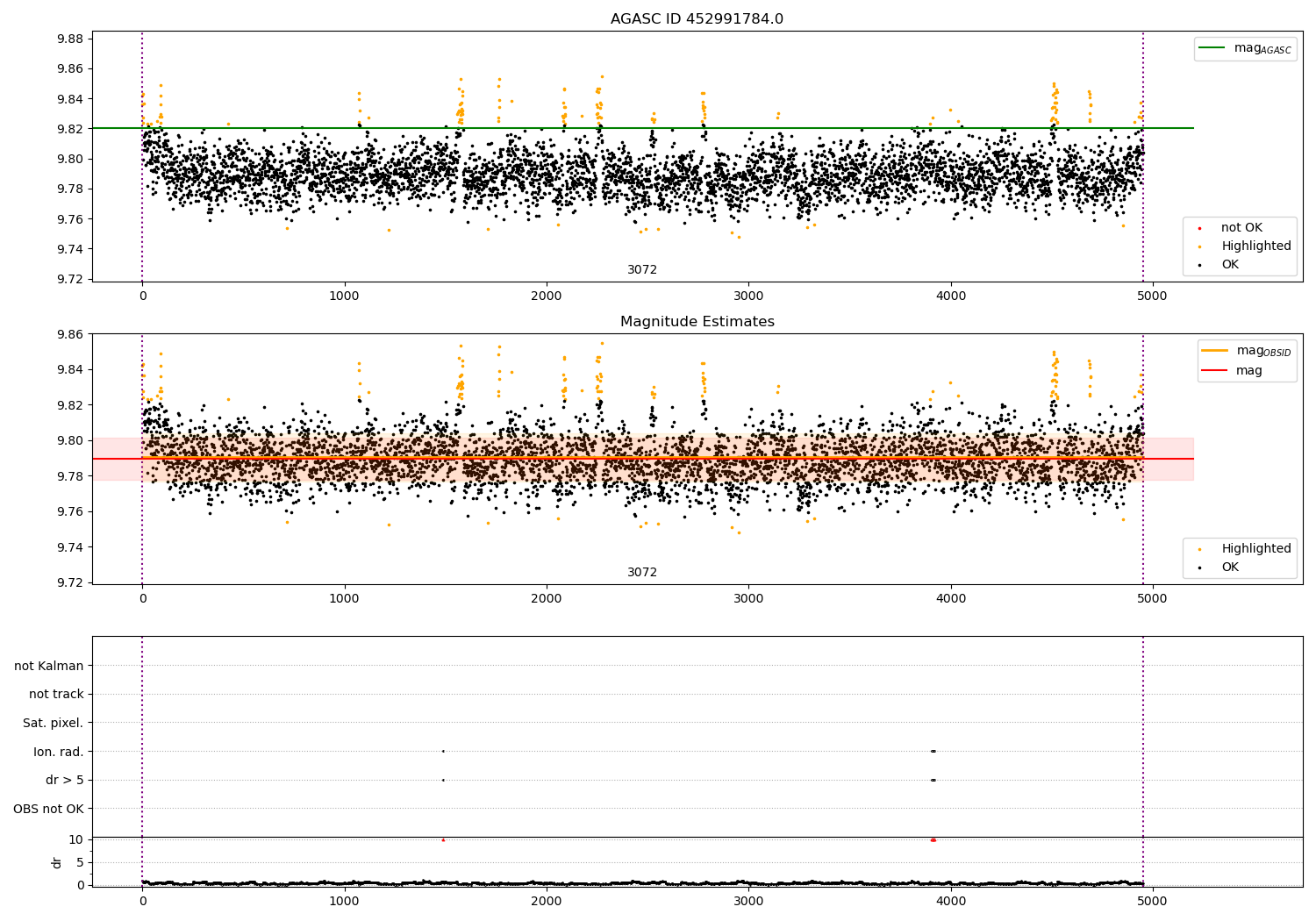Click the '9.82' y-axis tick of the top plot

click(69, 129)
